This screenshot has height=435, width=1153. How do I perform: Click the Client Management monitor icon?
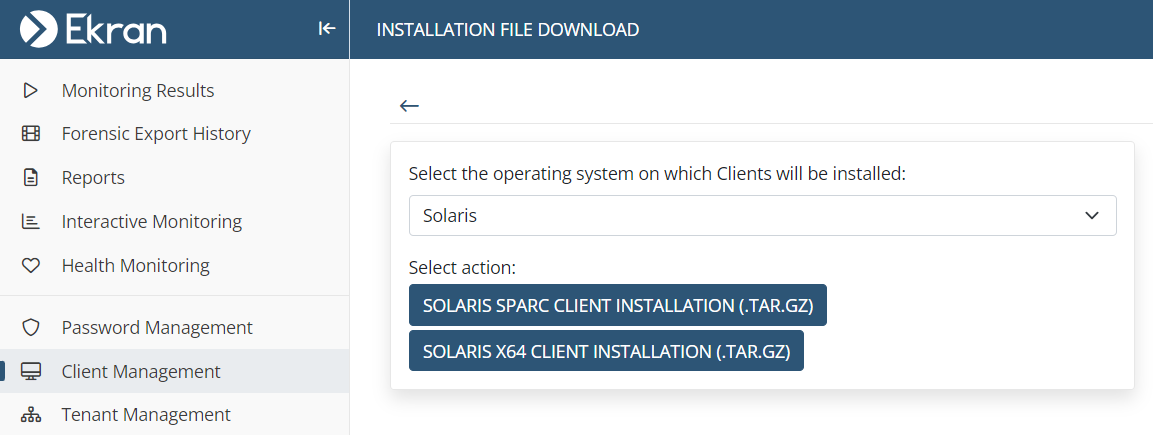coord(30,371)
